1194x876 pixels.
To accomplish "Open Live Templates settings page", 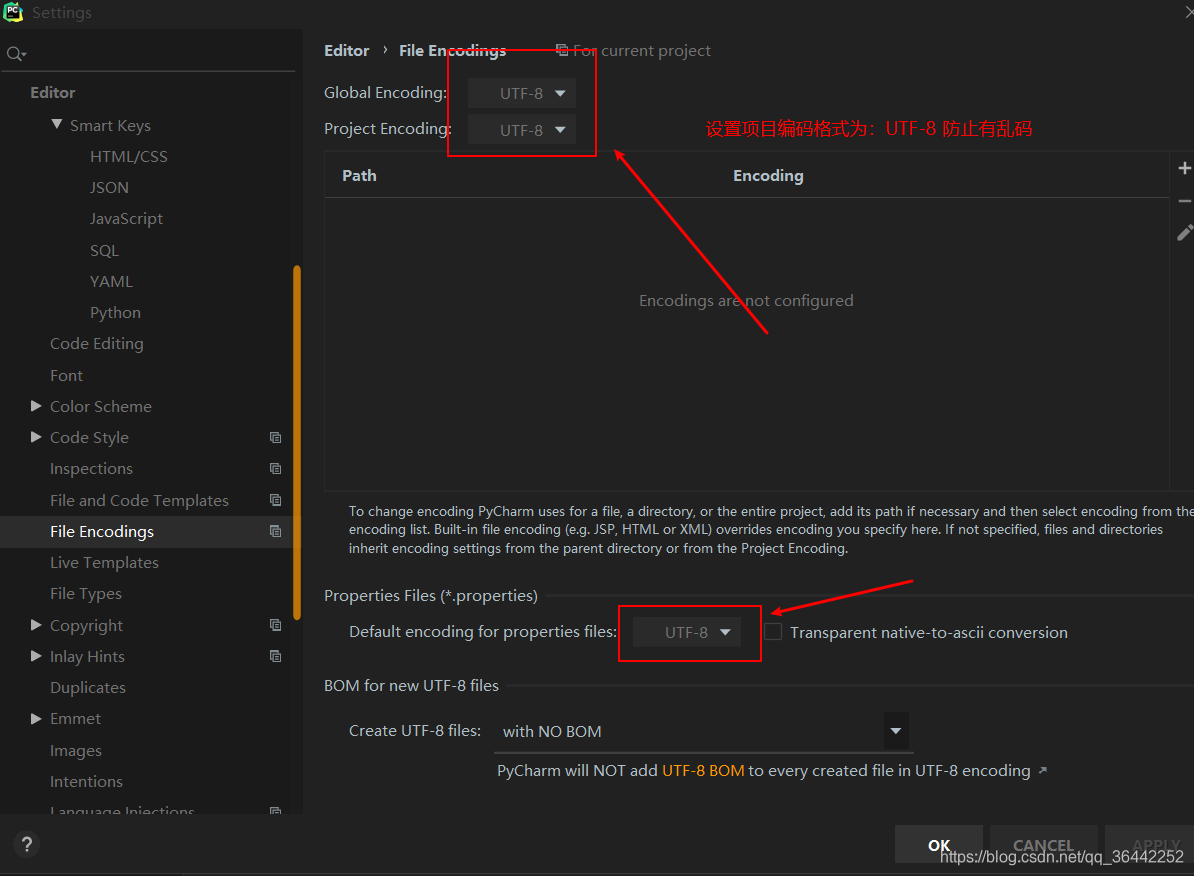I will (x=104, y=562).
